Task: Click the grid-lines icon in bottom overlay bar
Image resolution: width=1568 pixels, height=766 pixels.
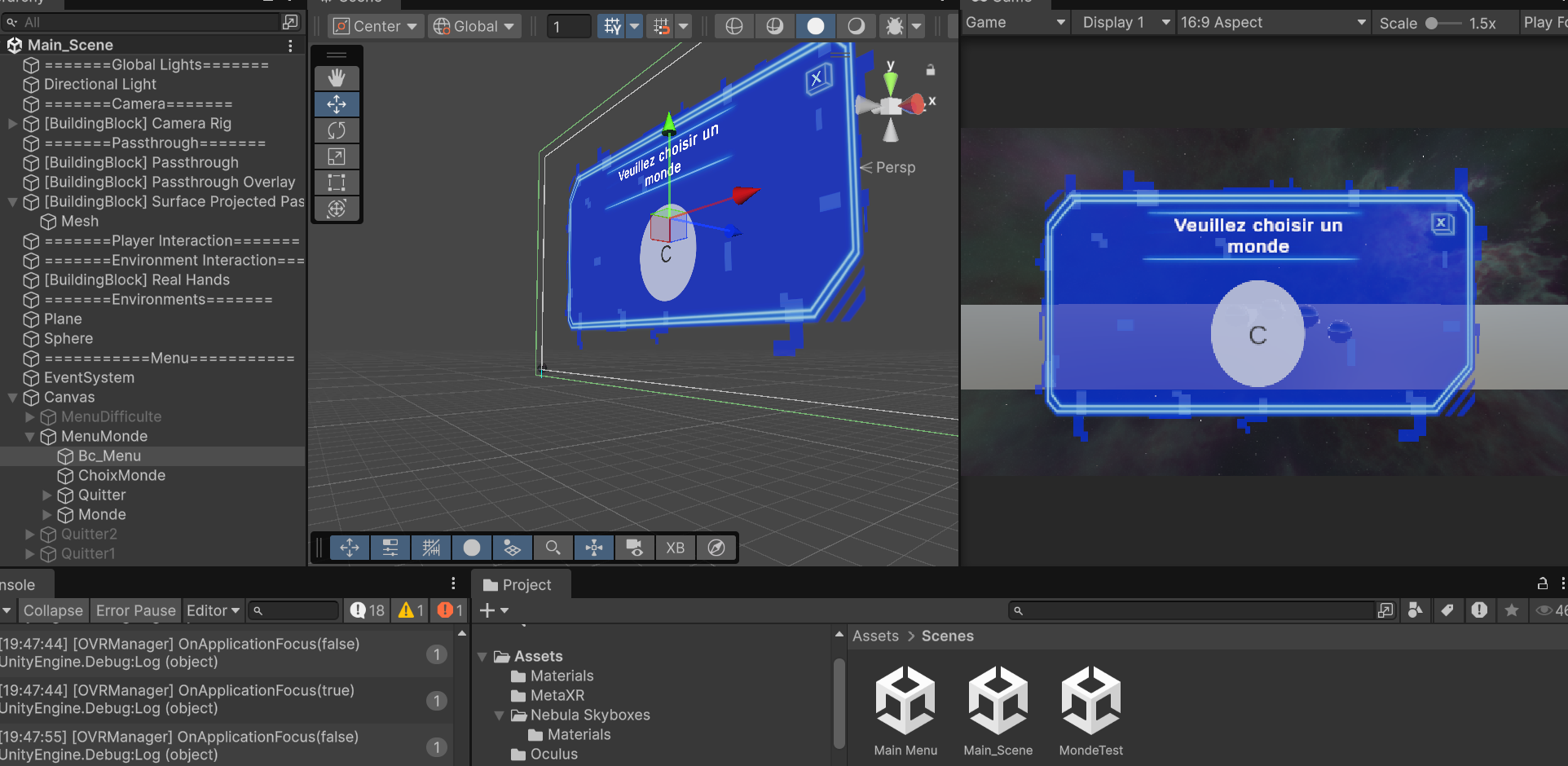Action: click(x=431, y=548)
